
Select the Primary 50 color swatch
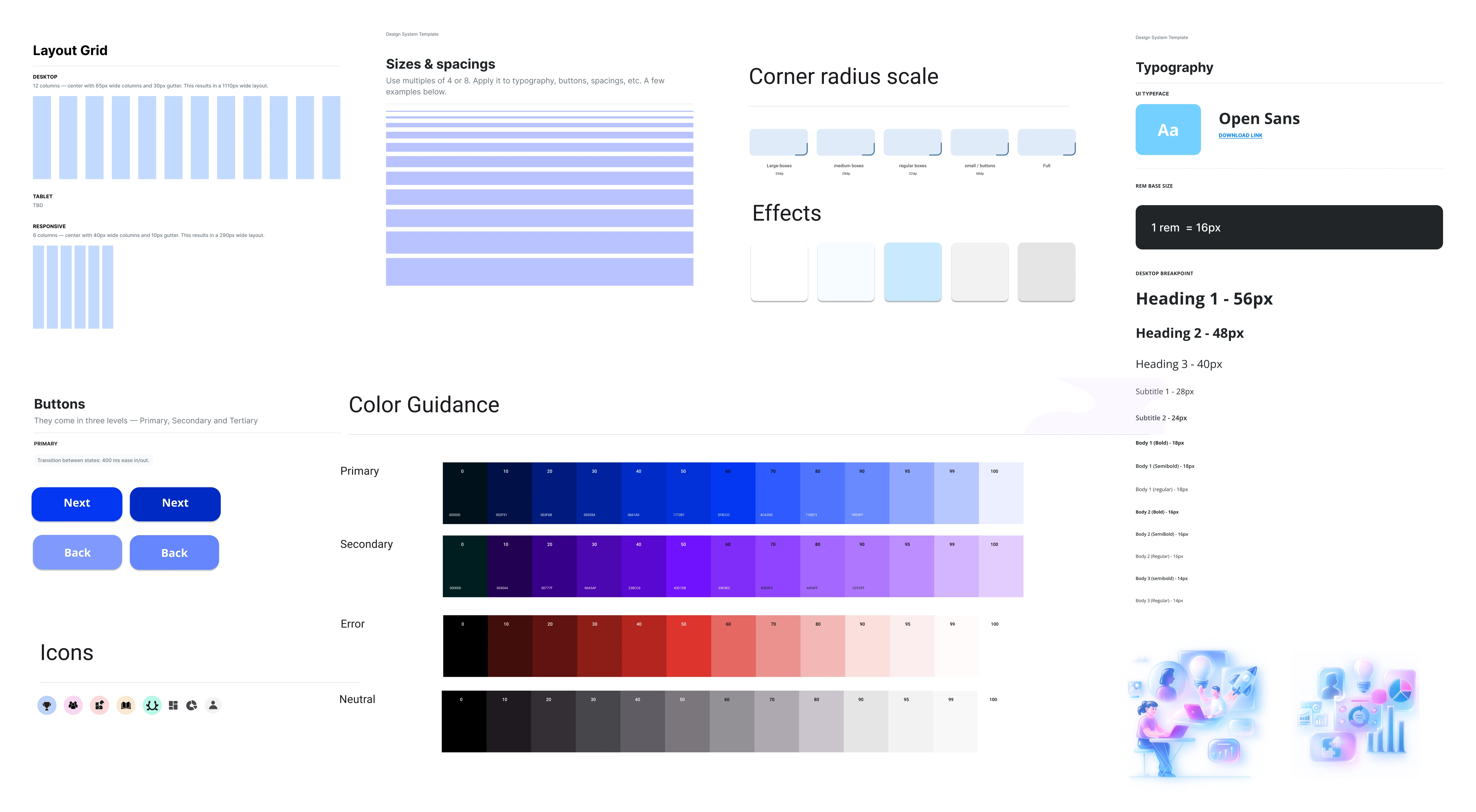click(x=688, y=493)
